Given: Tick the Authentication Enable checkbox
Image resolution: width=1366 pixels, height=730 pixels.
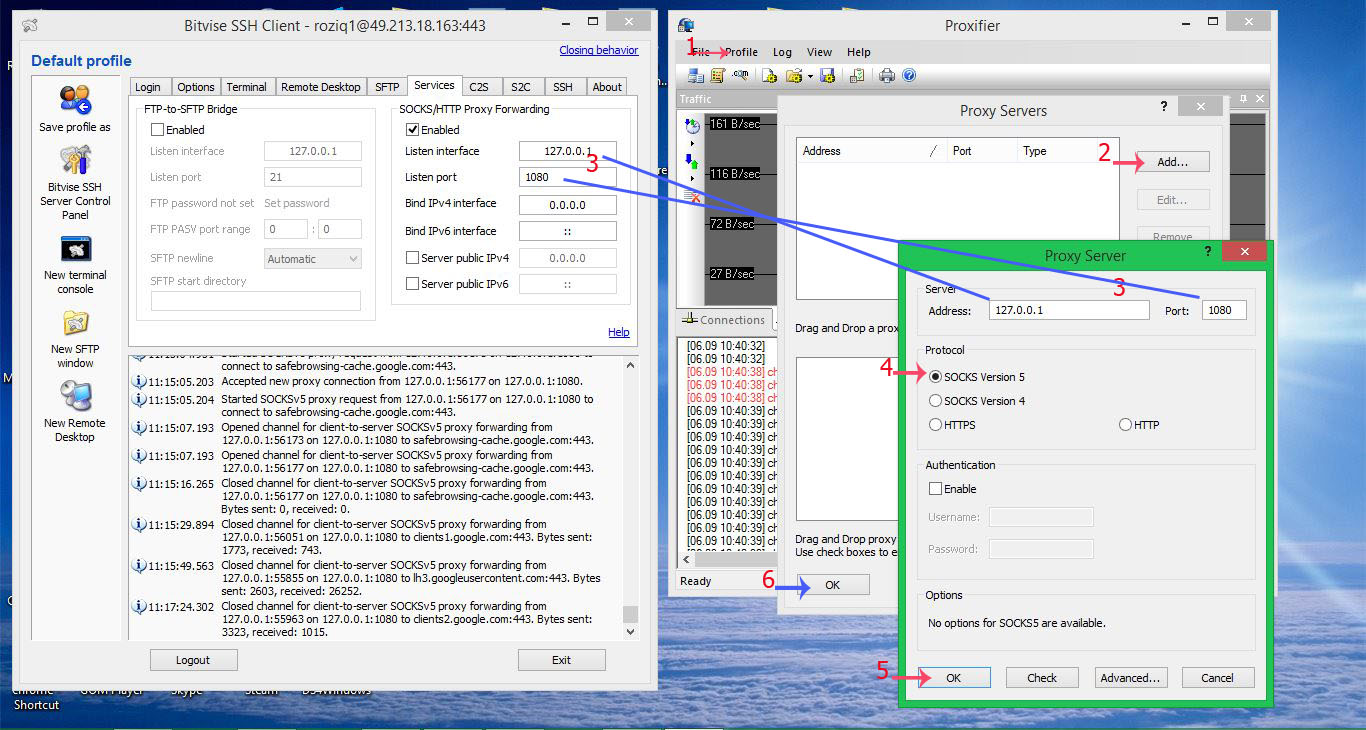Looking at the screenshot, I should (x=936, y=489).
